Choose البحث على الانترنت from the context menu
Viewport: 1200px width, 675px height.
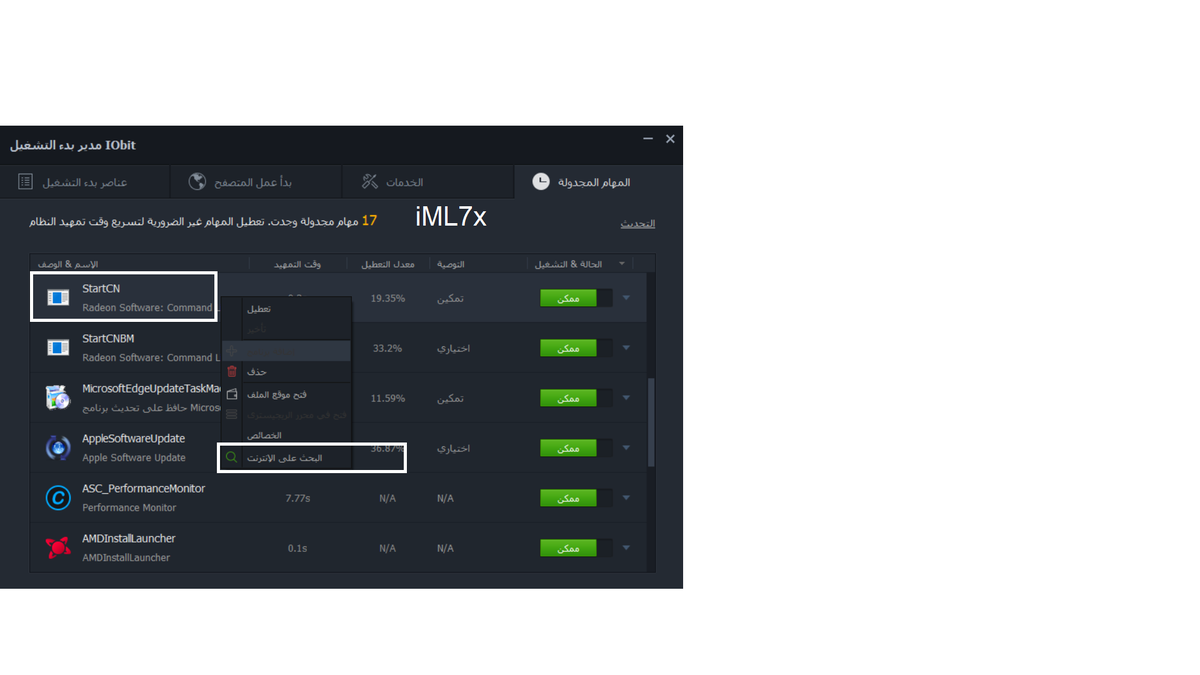point(286,457)
